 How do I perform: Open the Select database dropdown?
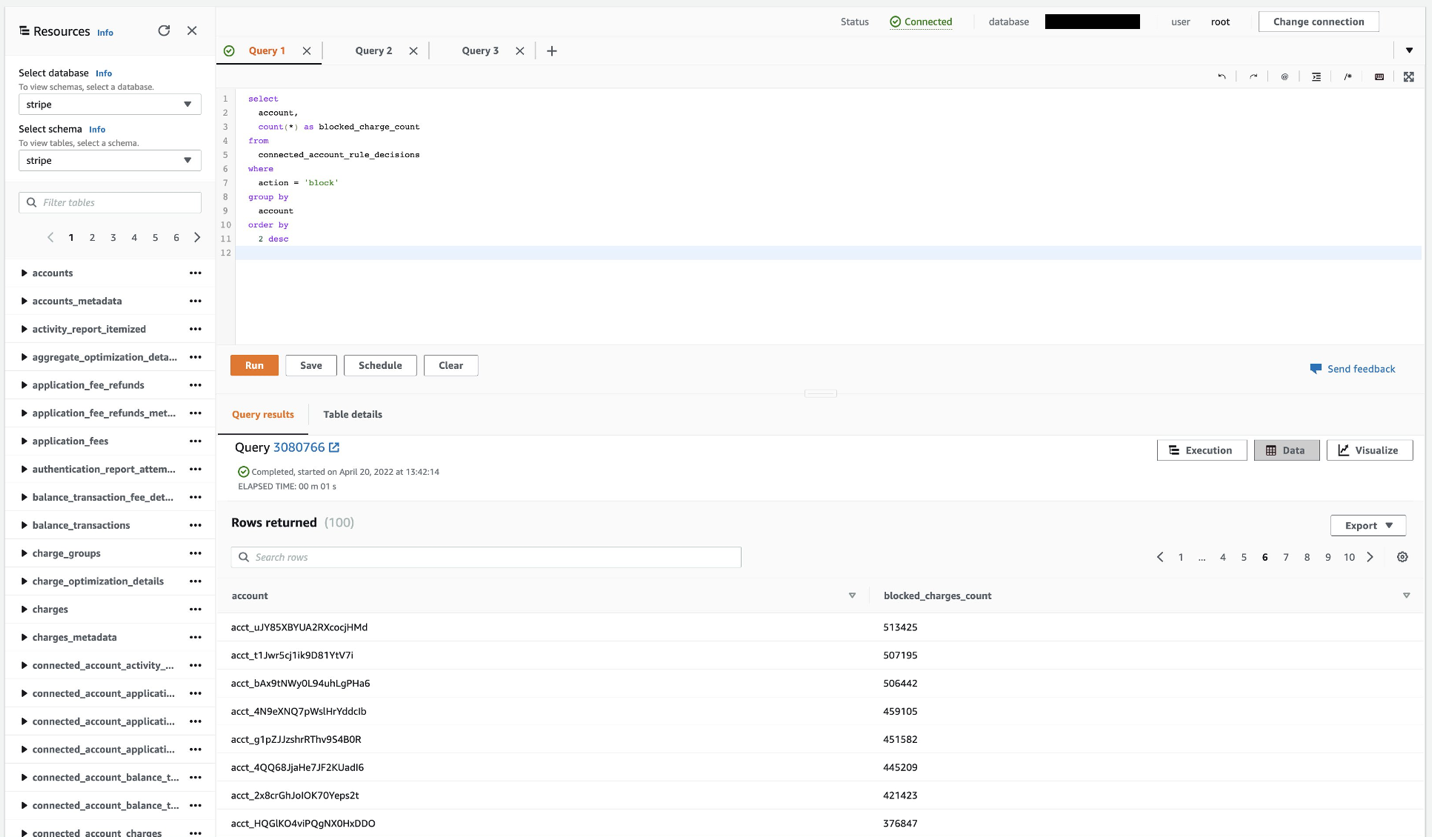pos(110,104)
